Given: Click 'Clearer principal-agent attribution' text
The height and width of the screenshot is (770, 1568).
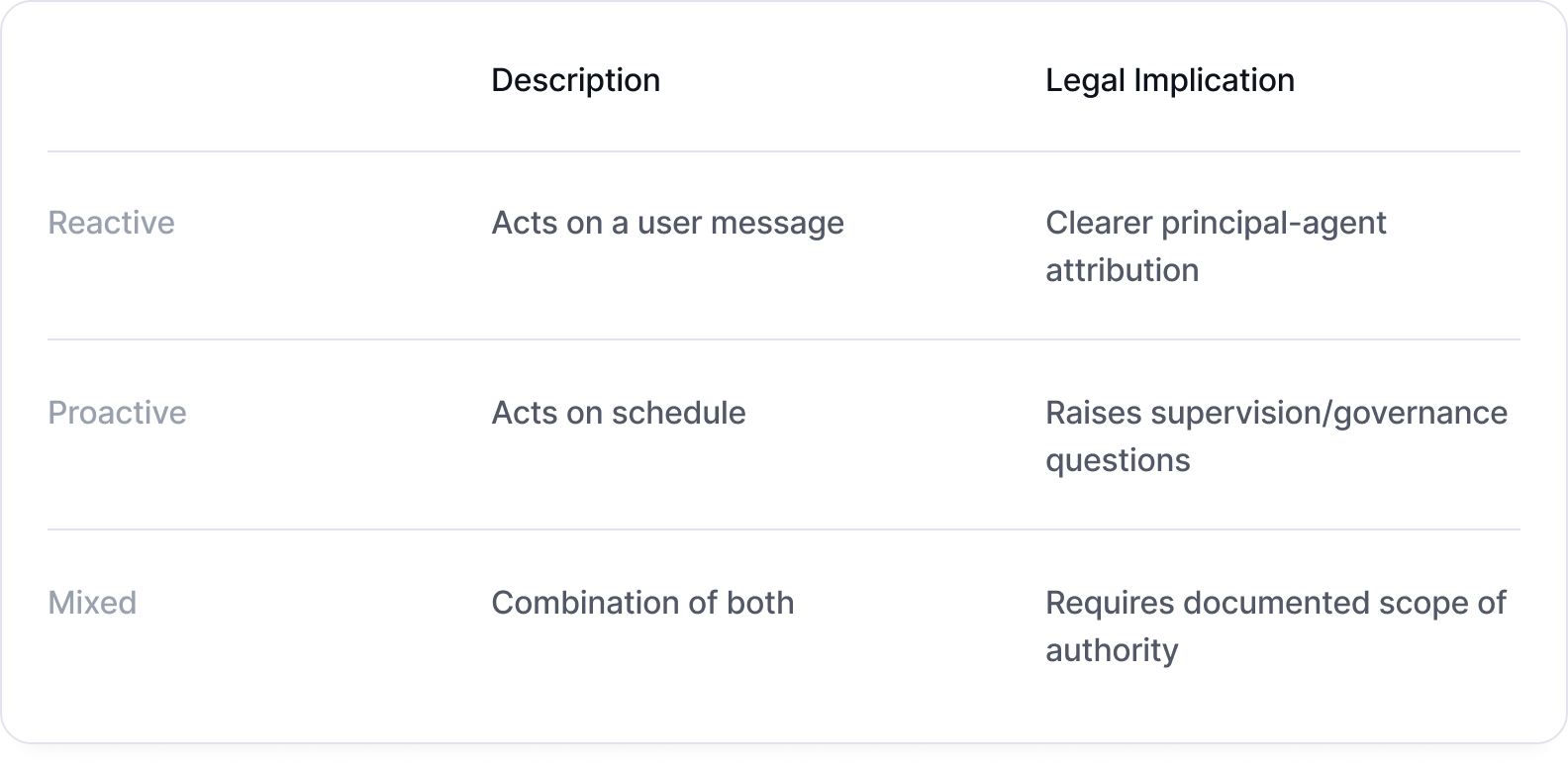Looking at the screenshot, I should tap(1216, 246).
